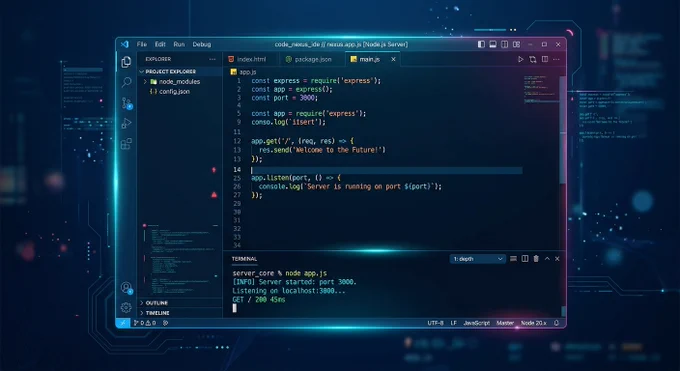Open the Manage gear icon
680x371 pixels.
pyautogui.click(x=126, y=307)
